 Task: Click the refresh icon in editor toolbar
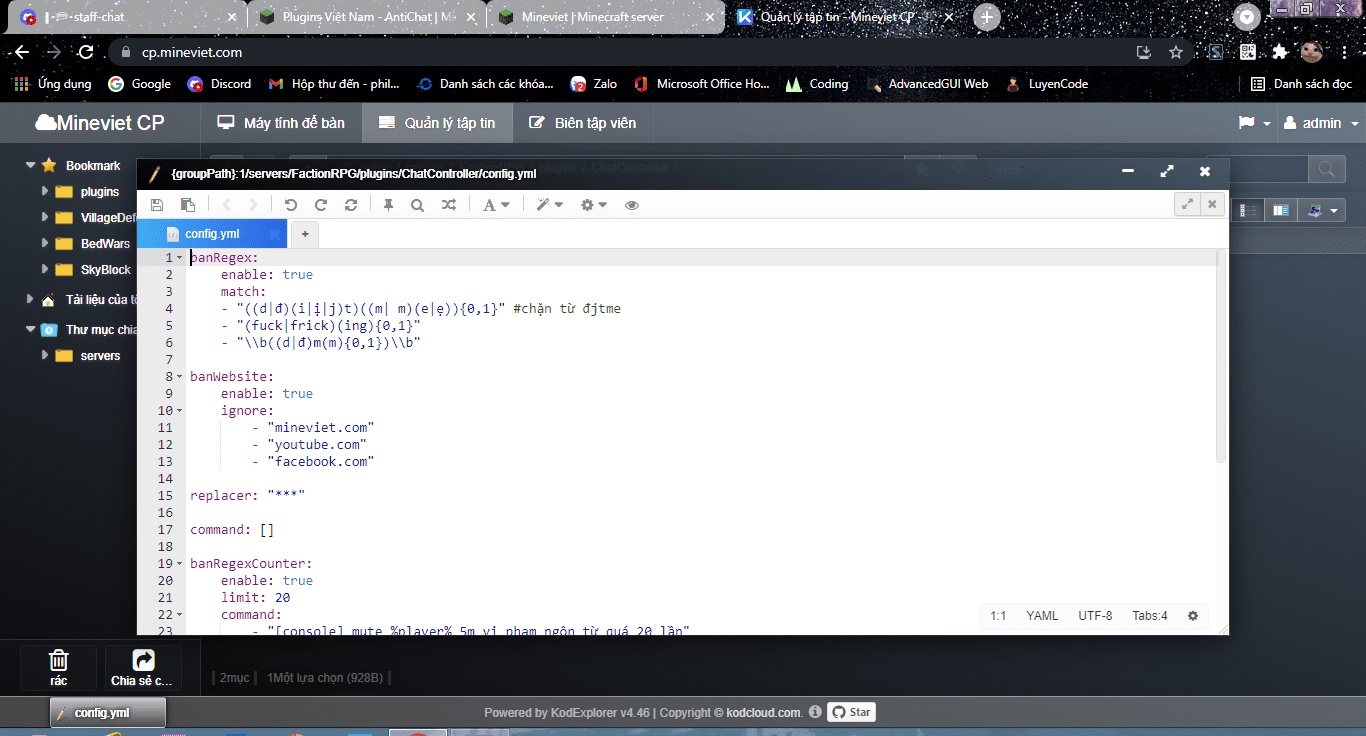click(351, 205)
